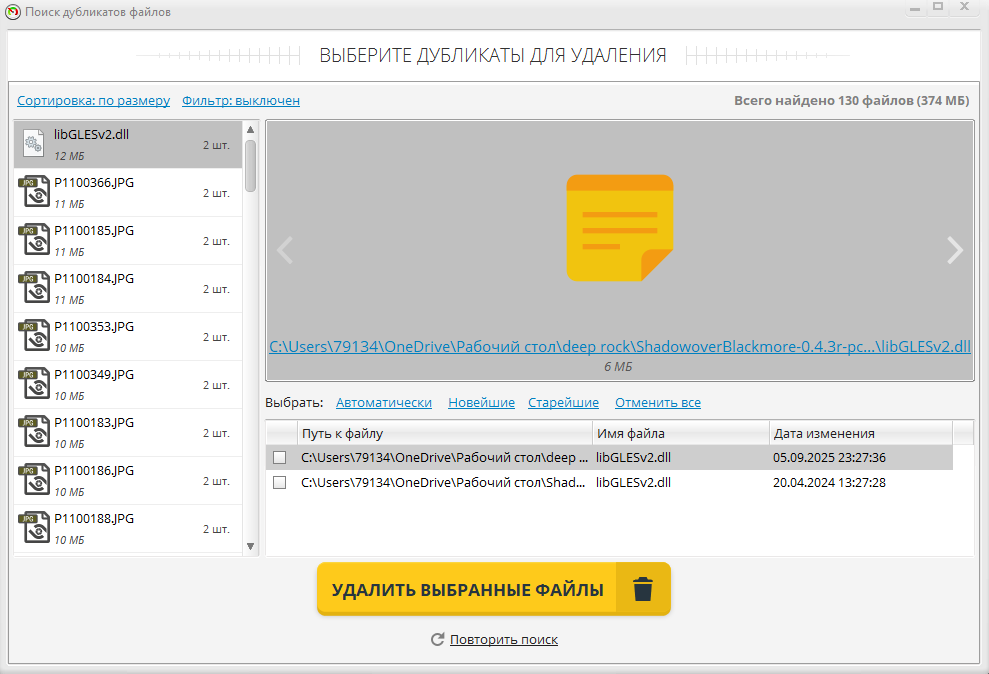989x674 pixels.
Task: Click the JPG icon of P1100366.JPG
Action: [x=34, y=192]
